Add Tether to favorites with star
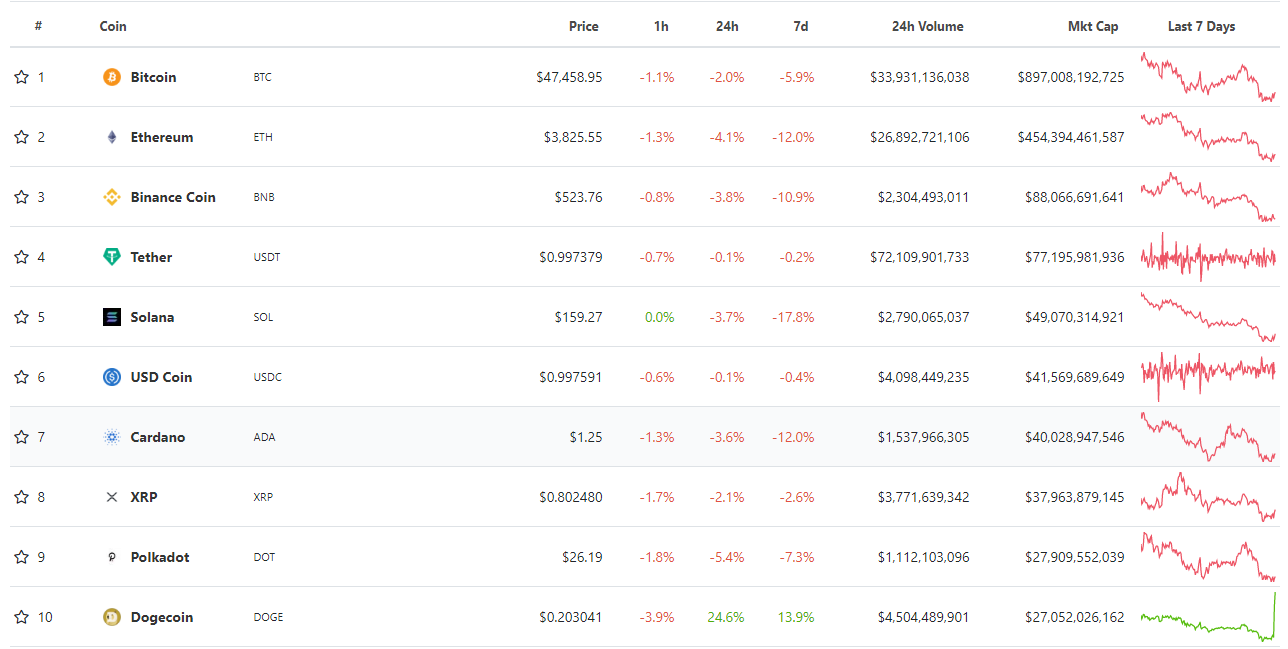Image resolution: width=1288 pixels, height=649 pixels. pyautogui.click(x=21, y=257)
